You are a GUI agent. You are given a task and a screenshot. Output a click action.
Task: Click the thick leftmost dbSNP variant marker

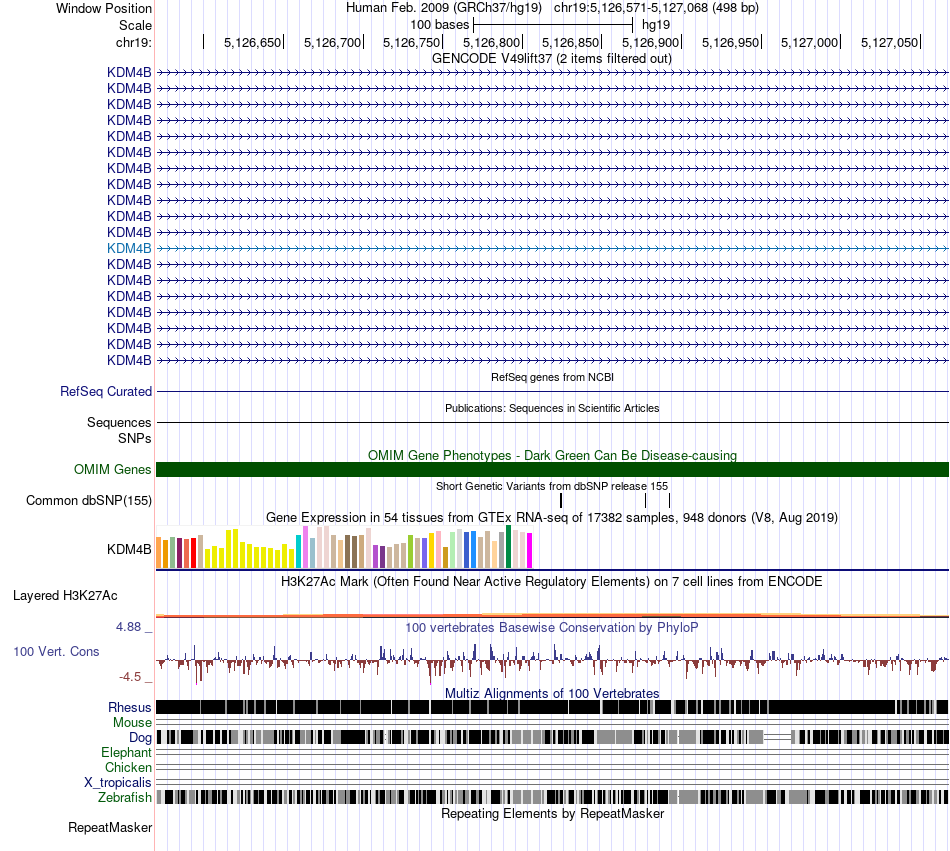coord(561,500)
